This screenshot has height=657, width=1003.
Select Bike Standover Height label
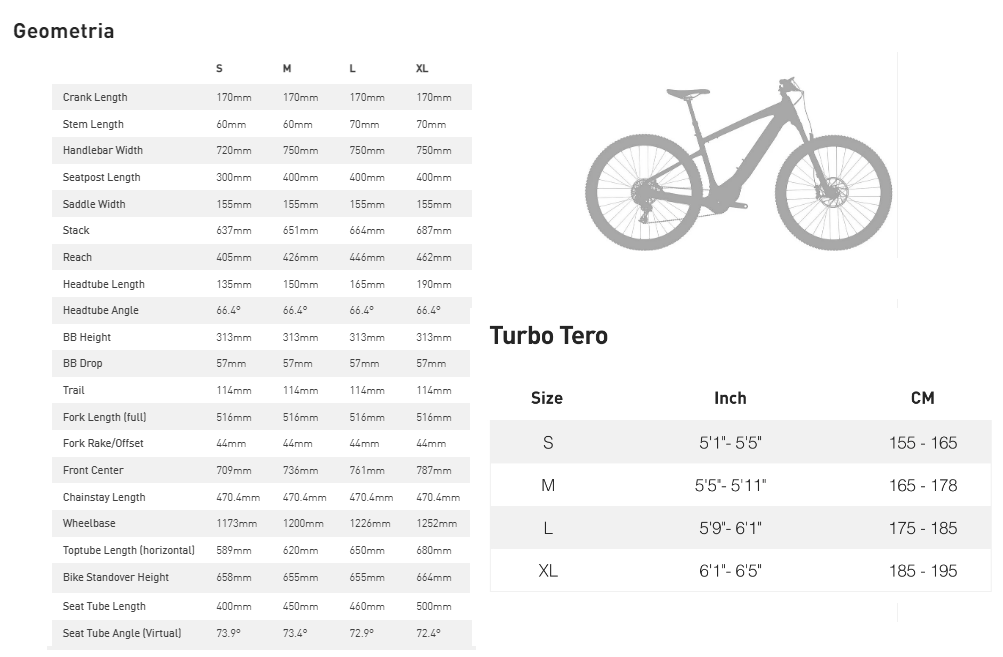(115, 577)
